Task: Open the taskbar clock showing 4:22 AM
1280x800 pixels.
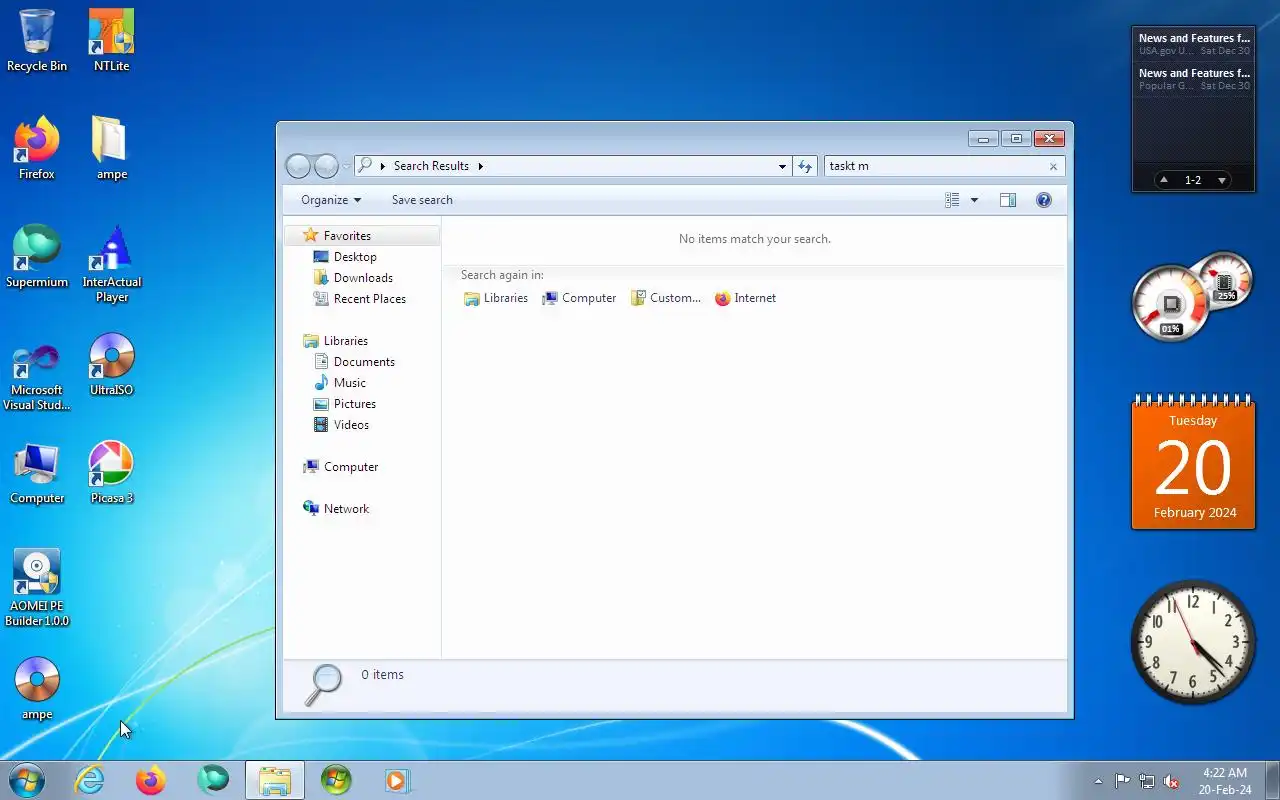Action: click(1225, 781)
